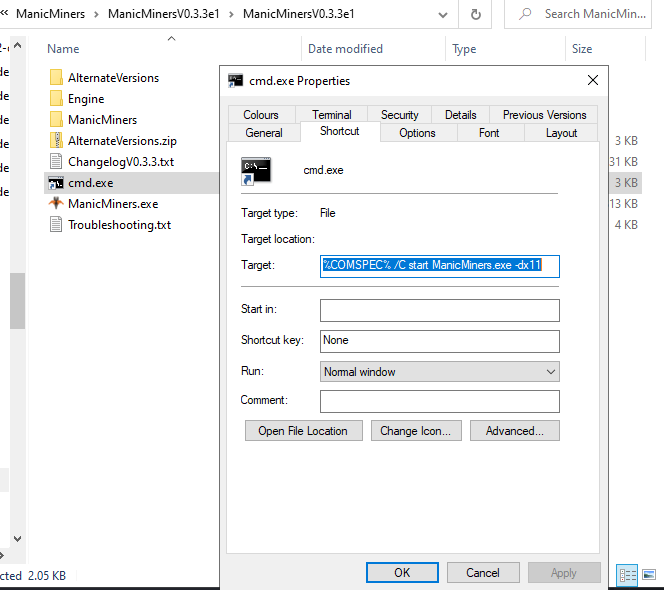Switch to the Layout tab
Screen dimensions: 664x590
tap(562, 133)
